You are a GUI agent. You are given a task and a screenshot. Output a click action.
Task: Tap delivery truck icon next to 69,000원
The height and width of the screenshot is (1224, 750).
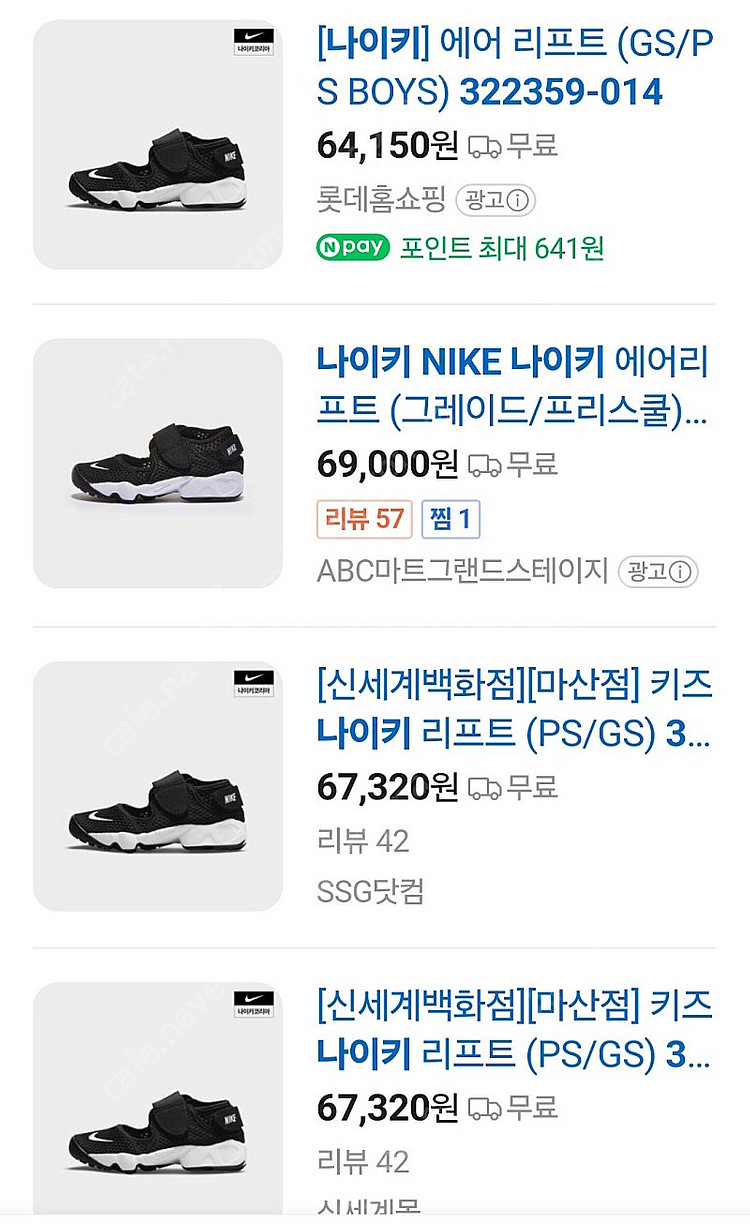point(484,465)
